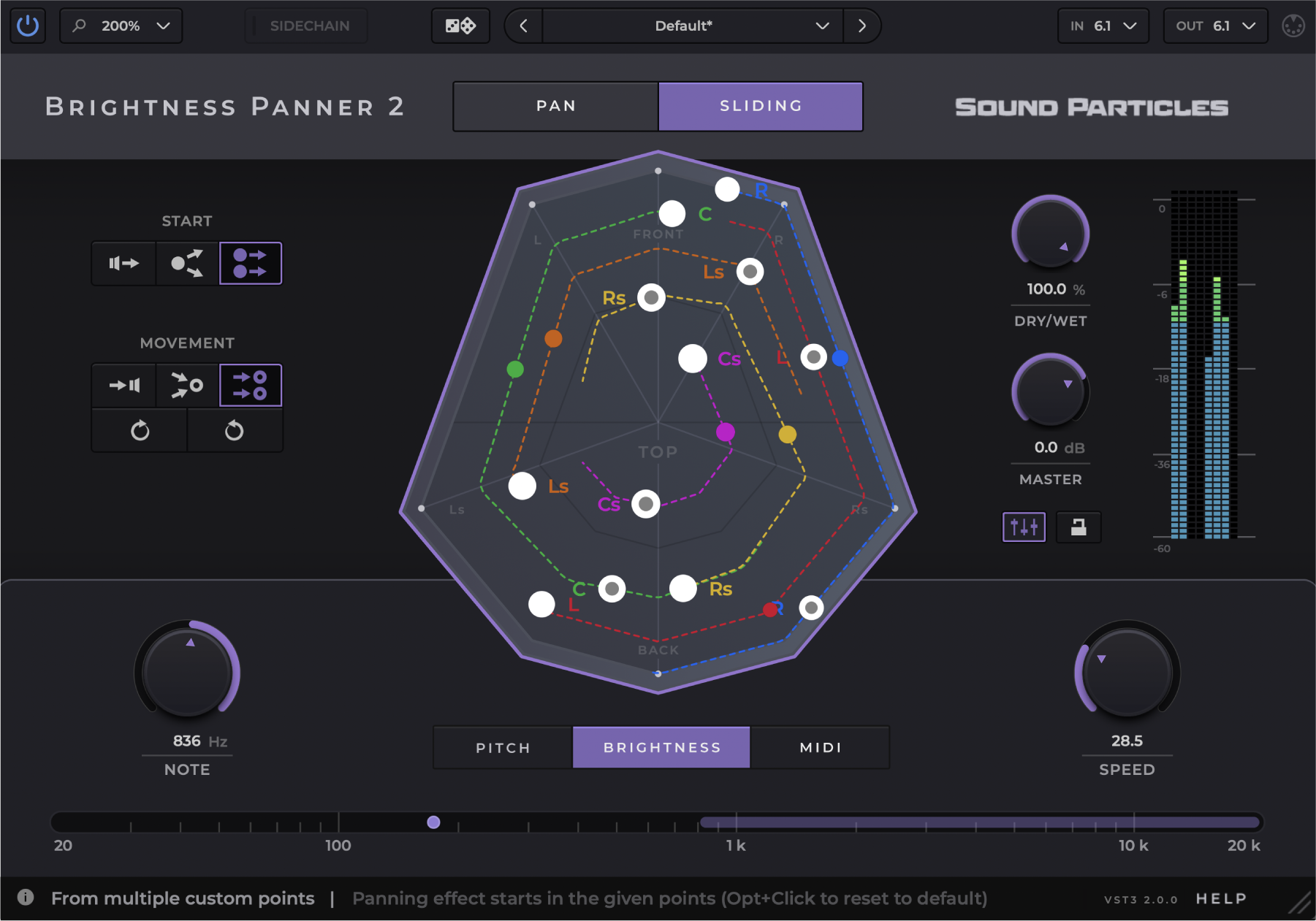
Task: Click the Speed knob
Action: [1127, 671]
